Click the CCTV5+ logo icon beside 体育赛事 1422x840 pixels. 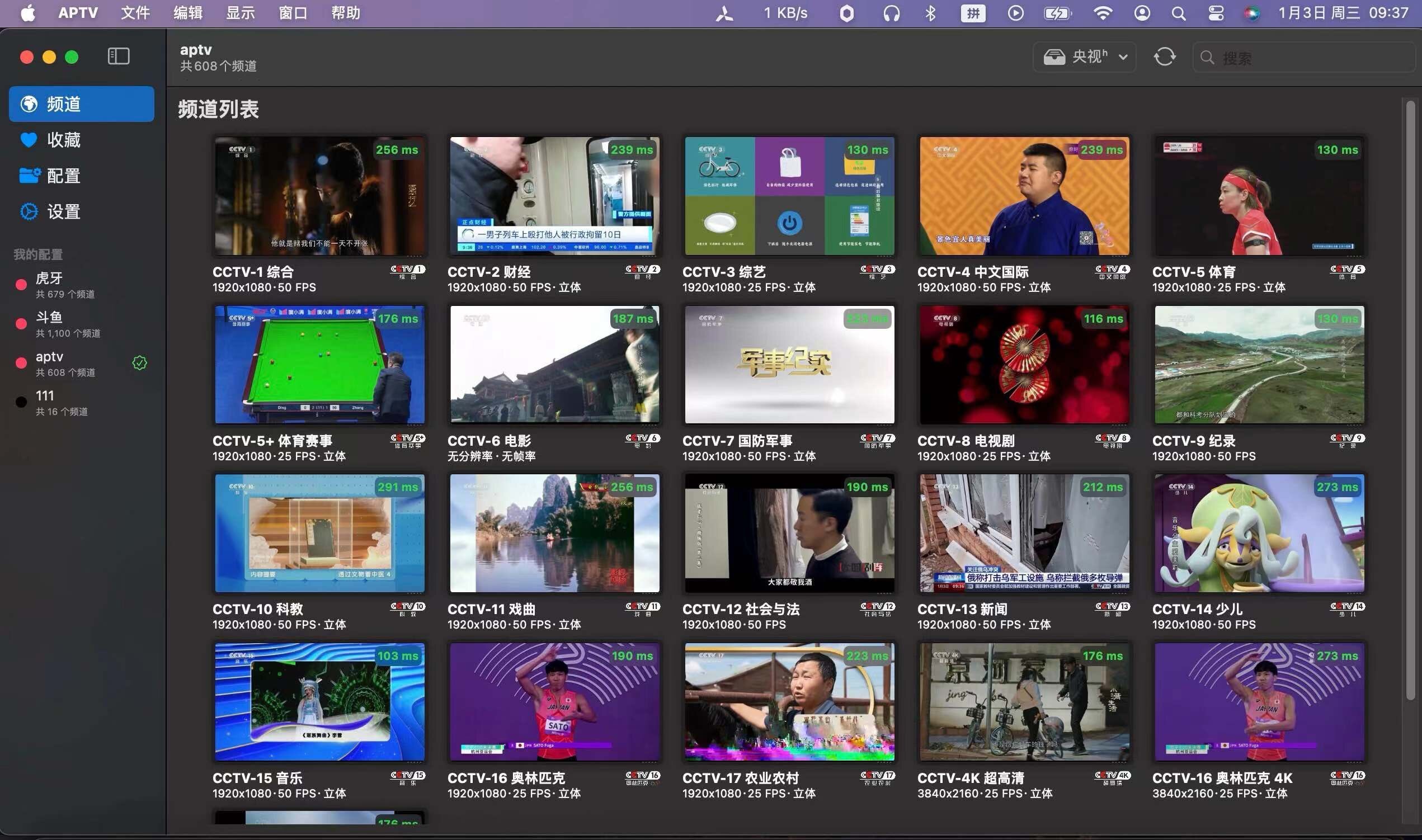[x=408, y=440]
